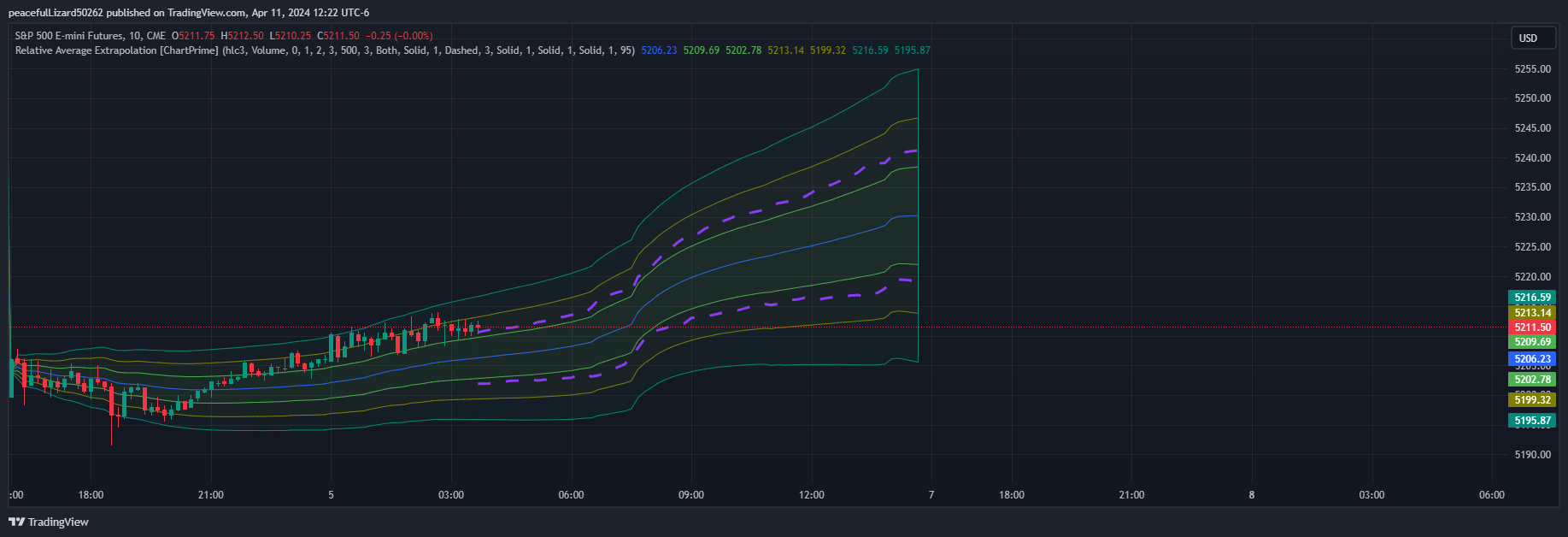The width and height of the screenshot is (1568, 537).
Task: Click the publisher header text peacefulLizard50262
Action: point(56,13)
